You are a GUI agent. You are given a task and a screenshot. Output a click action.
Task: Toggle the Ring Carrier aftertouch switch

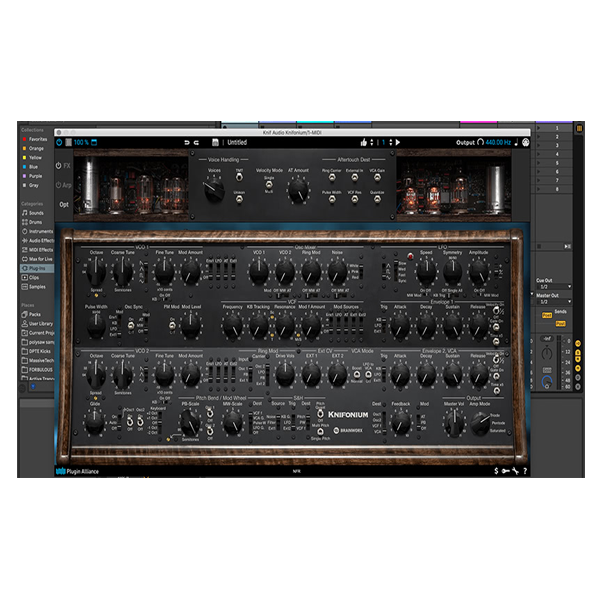coord(332,177)
